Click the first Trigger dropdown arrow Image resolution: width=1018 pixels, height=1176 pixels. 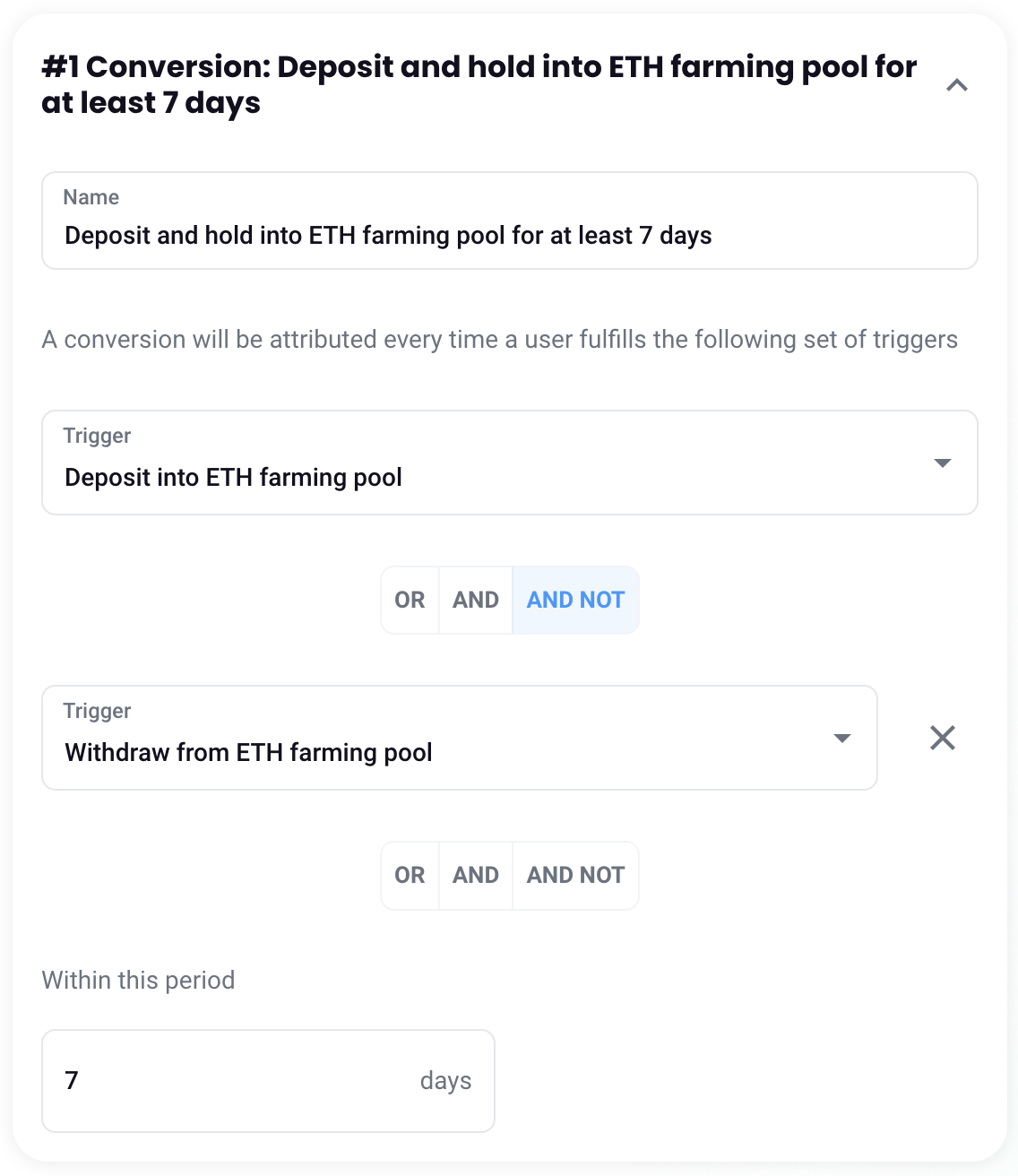point(942,463)
